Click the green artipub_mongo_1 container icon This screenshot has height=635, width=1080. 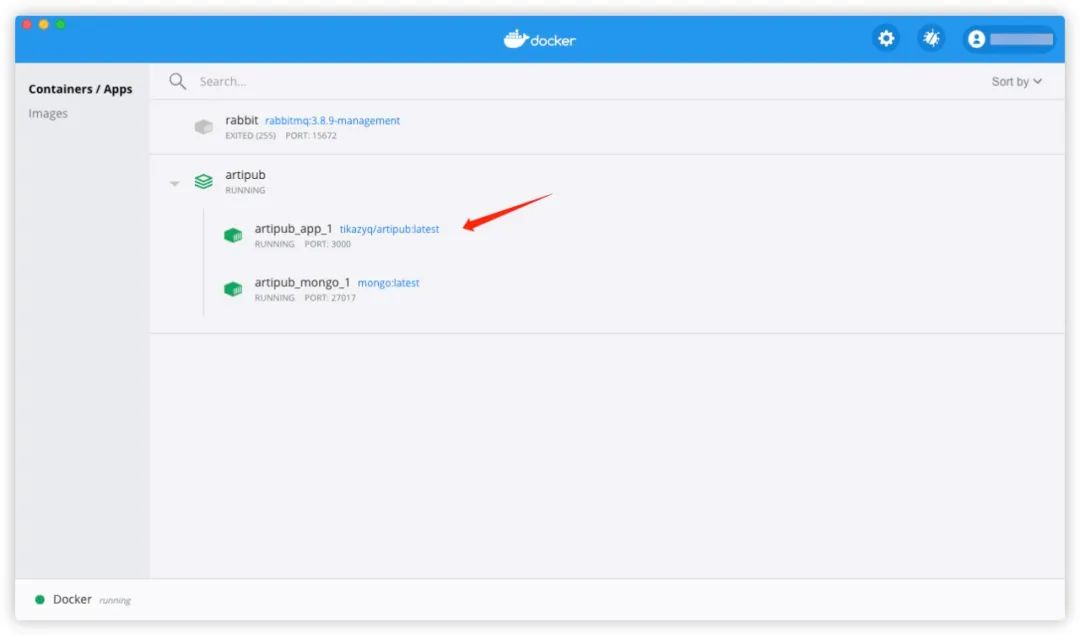click(233, 289)
